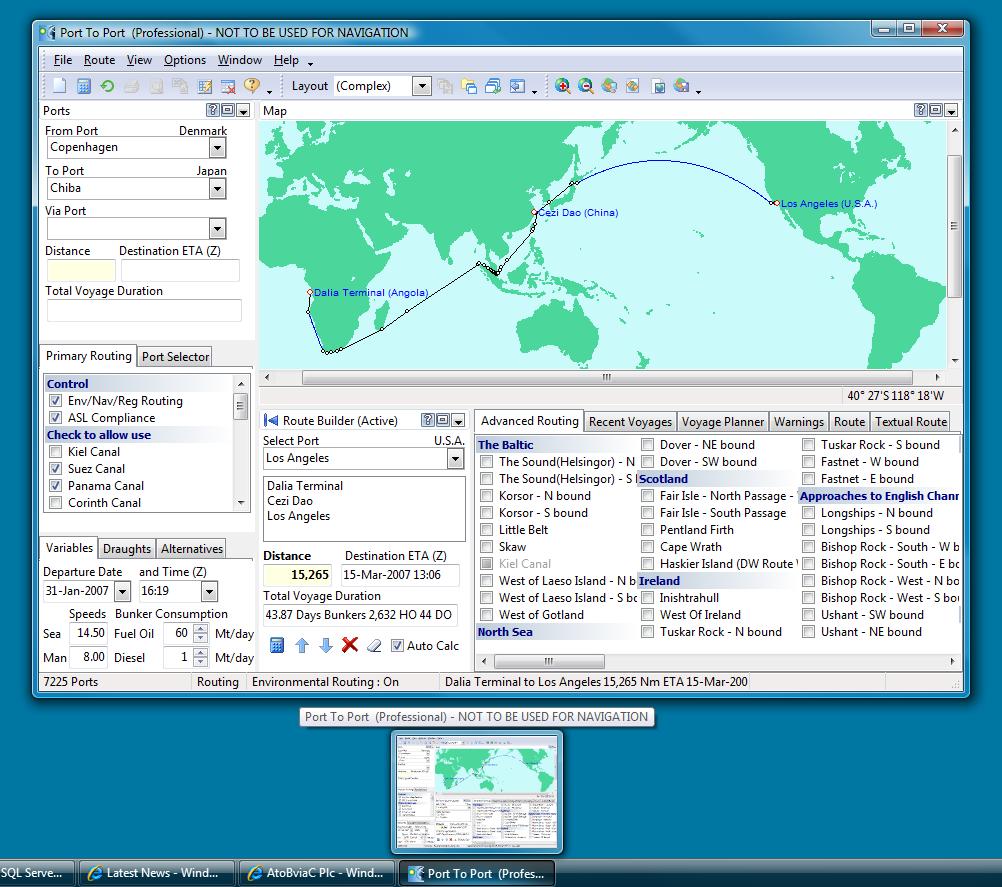1002x887 pixels.
Task: Click the Advanced Routing horizontal scrollbar thumb
Action: coord(549,661)
